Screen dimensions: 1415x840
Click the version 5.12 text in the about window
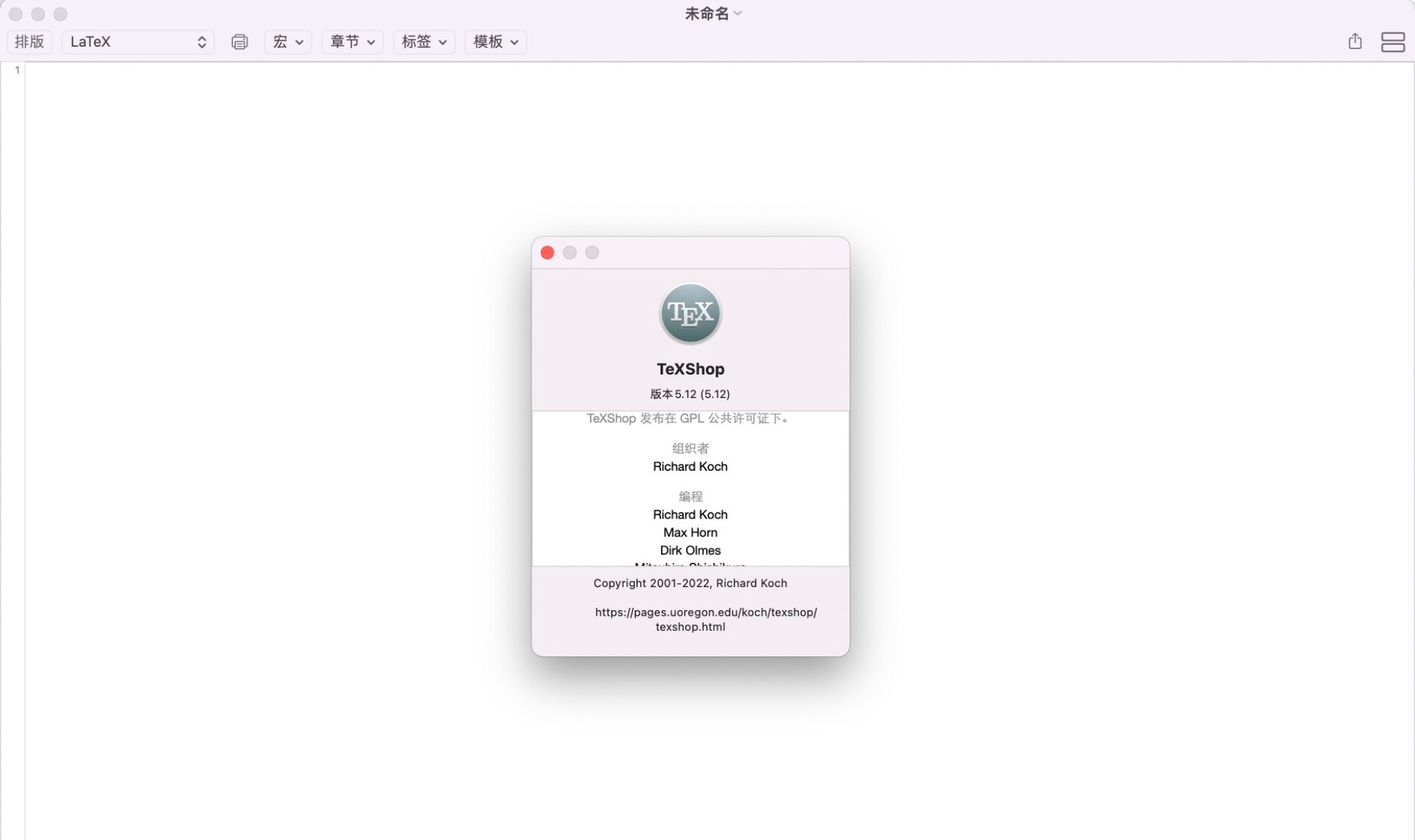[x=688, y=394]
